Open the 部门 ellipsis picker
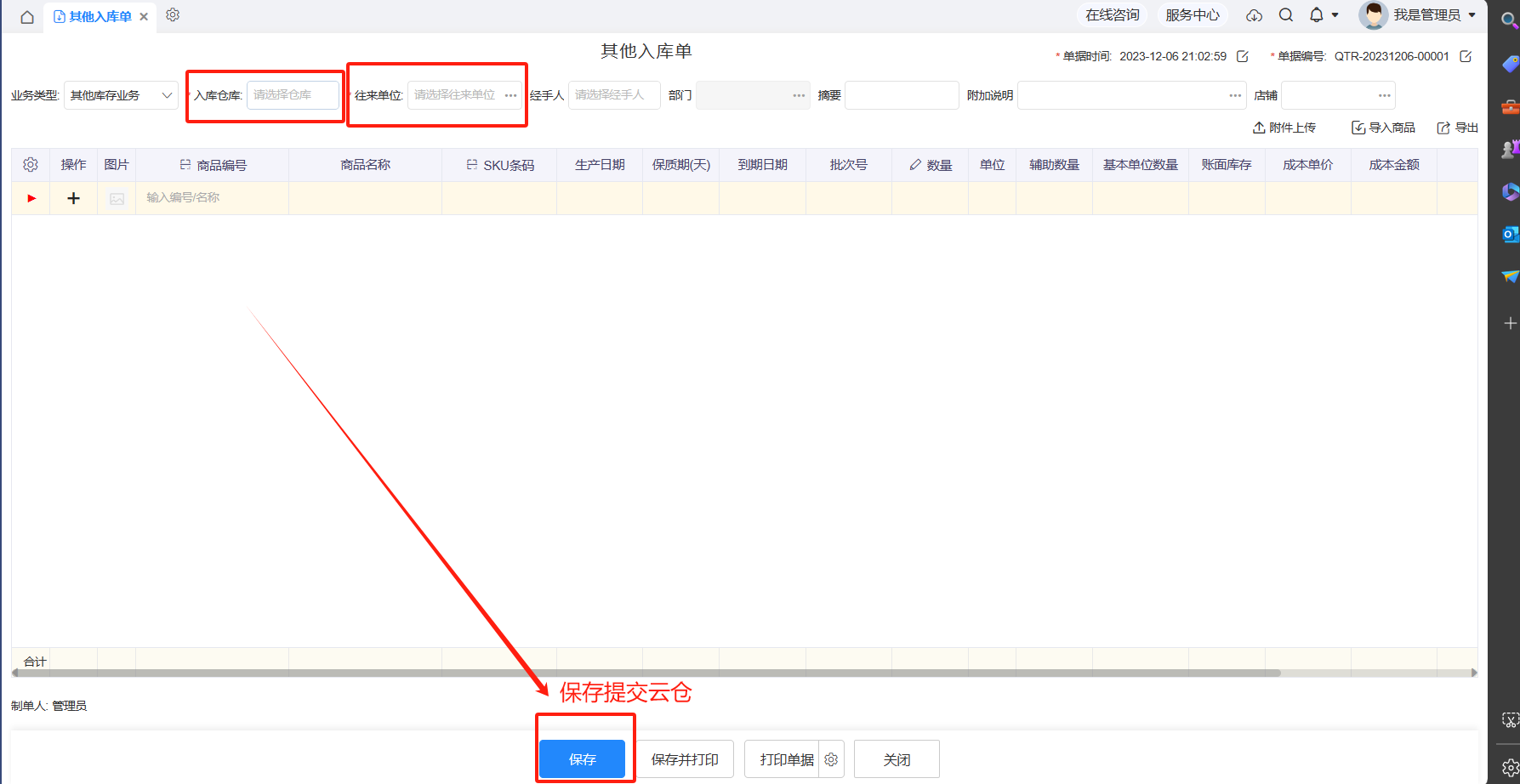1520x784 pixels. [x=799, y=95]
